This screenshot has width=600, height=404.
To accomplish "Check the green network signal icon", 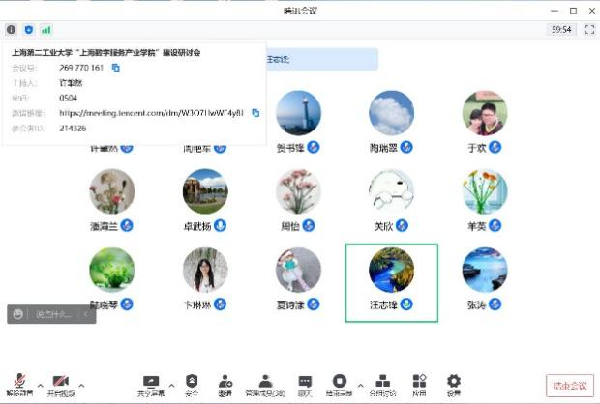I will [45, 30].
